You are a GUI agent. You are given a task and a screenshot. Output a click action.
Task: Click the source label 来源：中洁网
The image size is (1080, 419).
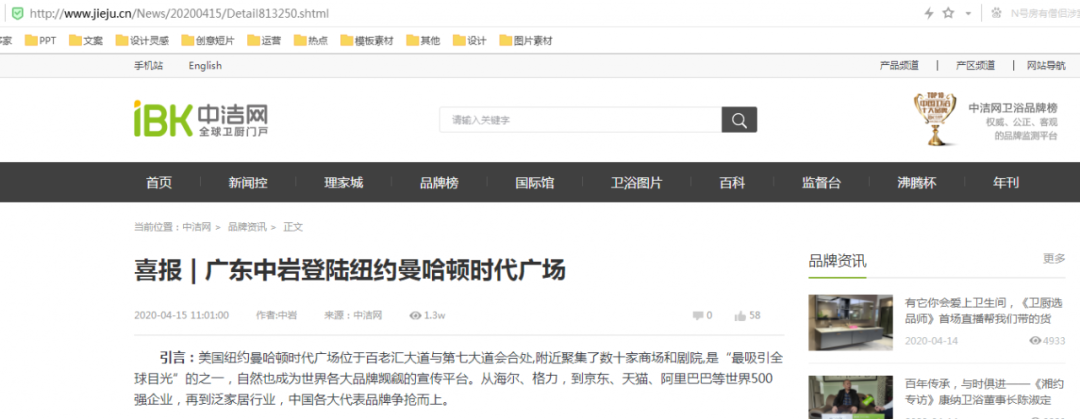pyautogui.click(x=353, y=315)
